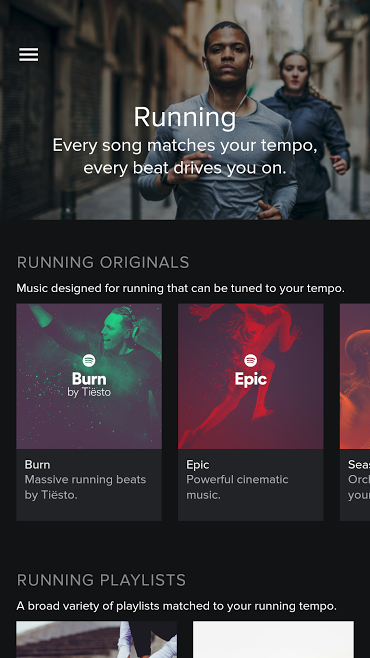
Task: Open the Epic running cover art
Action: pos(251,376)
